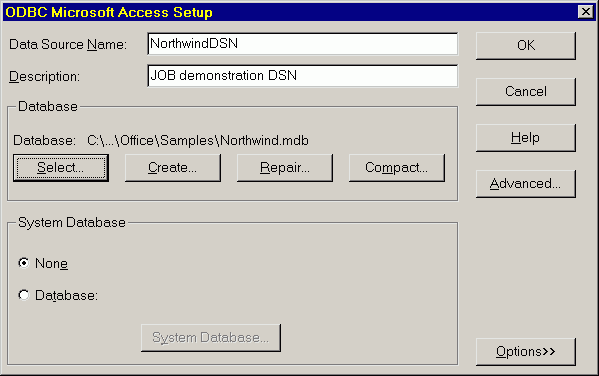Click Create... to make new database

[173, 168]
